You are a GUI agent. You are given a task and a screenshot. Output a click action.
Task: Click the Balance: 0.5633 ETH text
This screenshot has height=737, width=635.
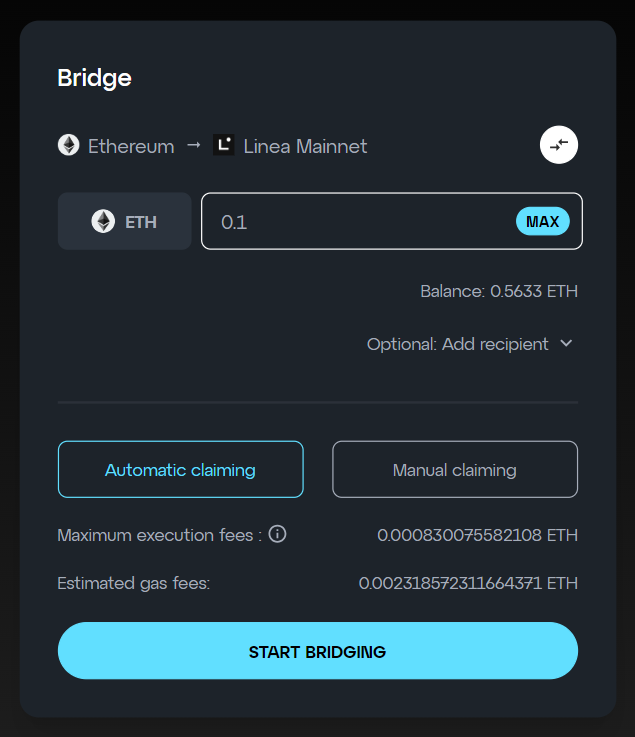[x=499, y=291]
